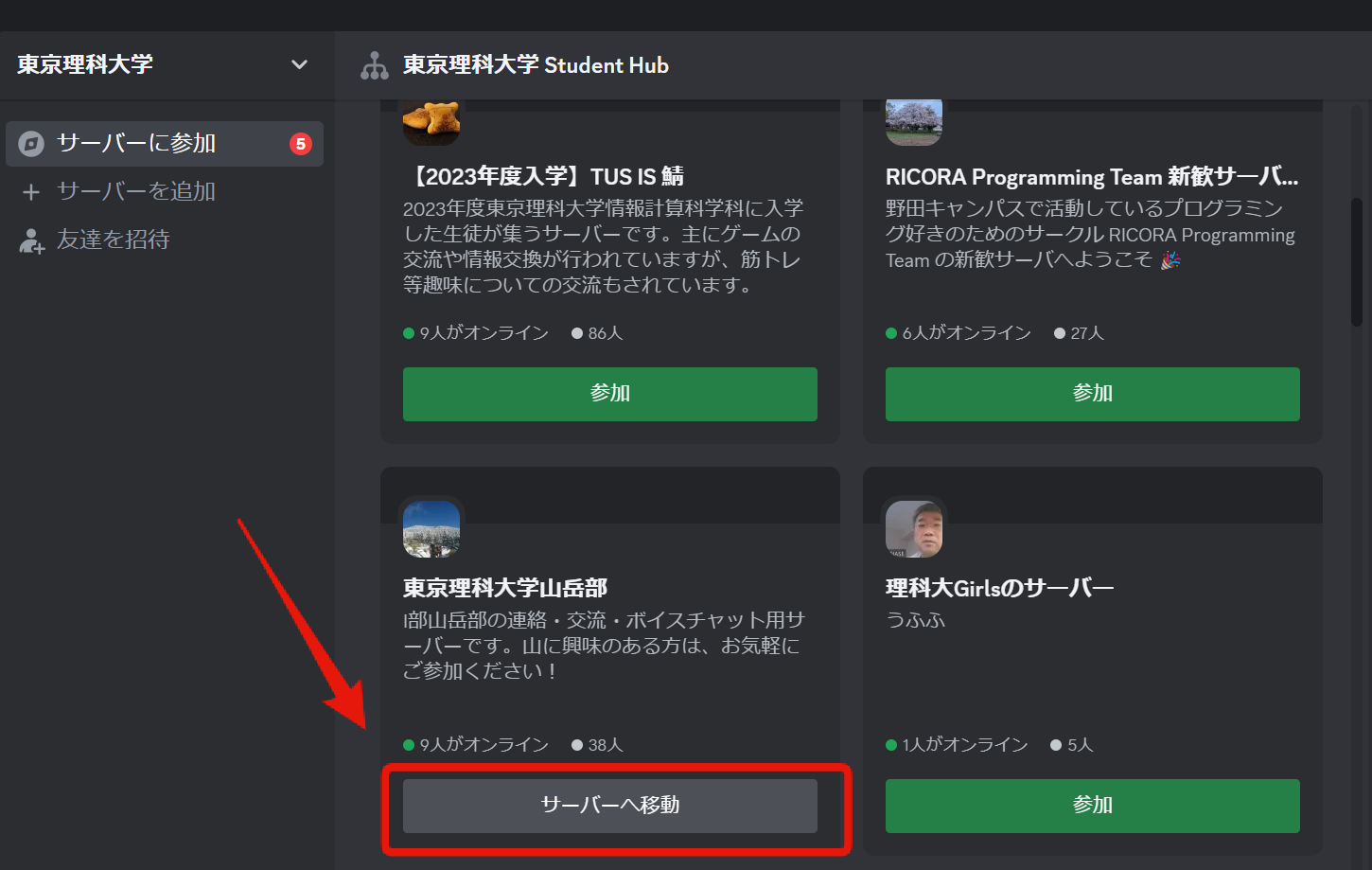Click the 山岳部 description about 連絡・交流
1372x870 pixels.
click(604, 646)
